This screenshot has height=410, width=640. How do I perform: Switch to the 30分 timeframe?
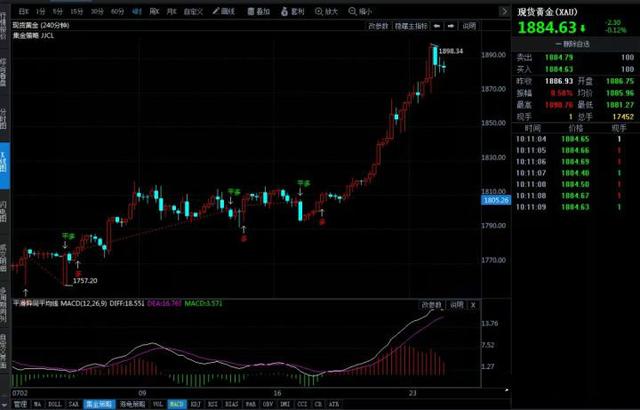[x=97, y=12]
